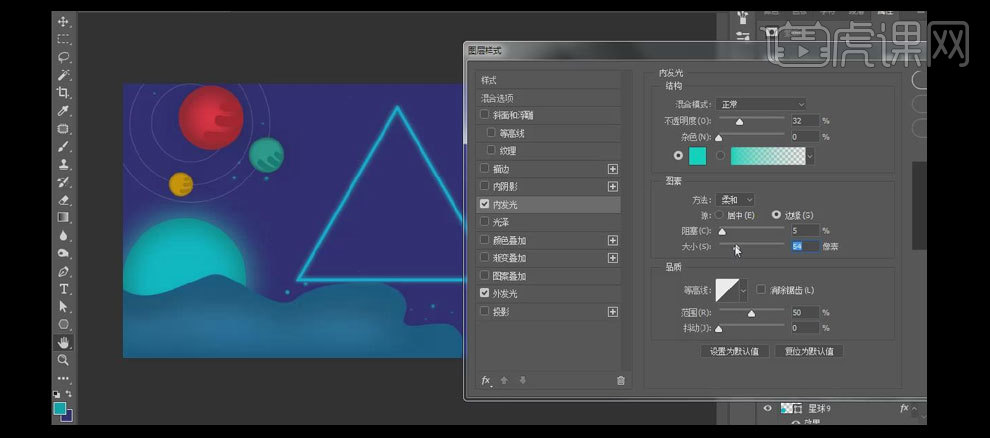Open the 混合模式 dropdown
The width and height of the screenshot is (990, 438).
(761, 104)
